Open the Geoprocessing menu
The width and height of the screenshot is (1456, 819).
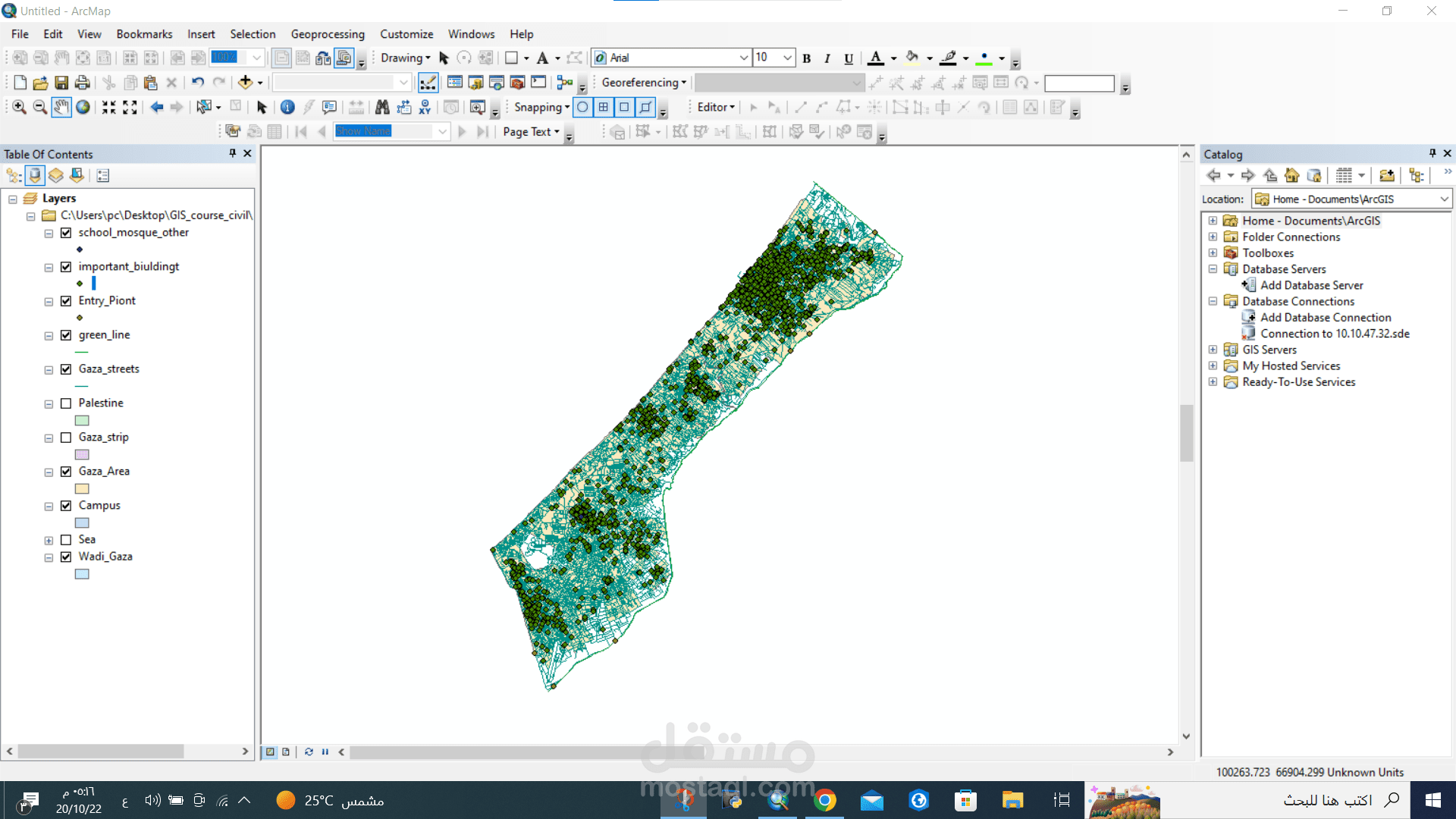(327, 34)
